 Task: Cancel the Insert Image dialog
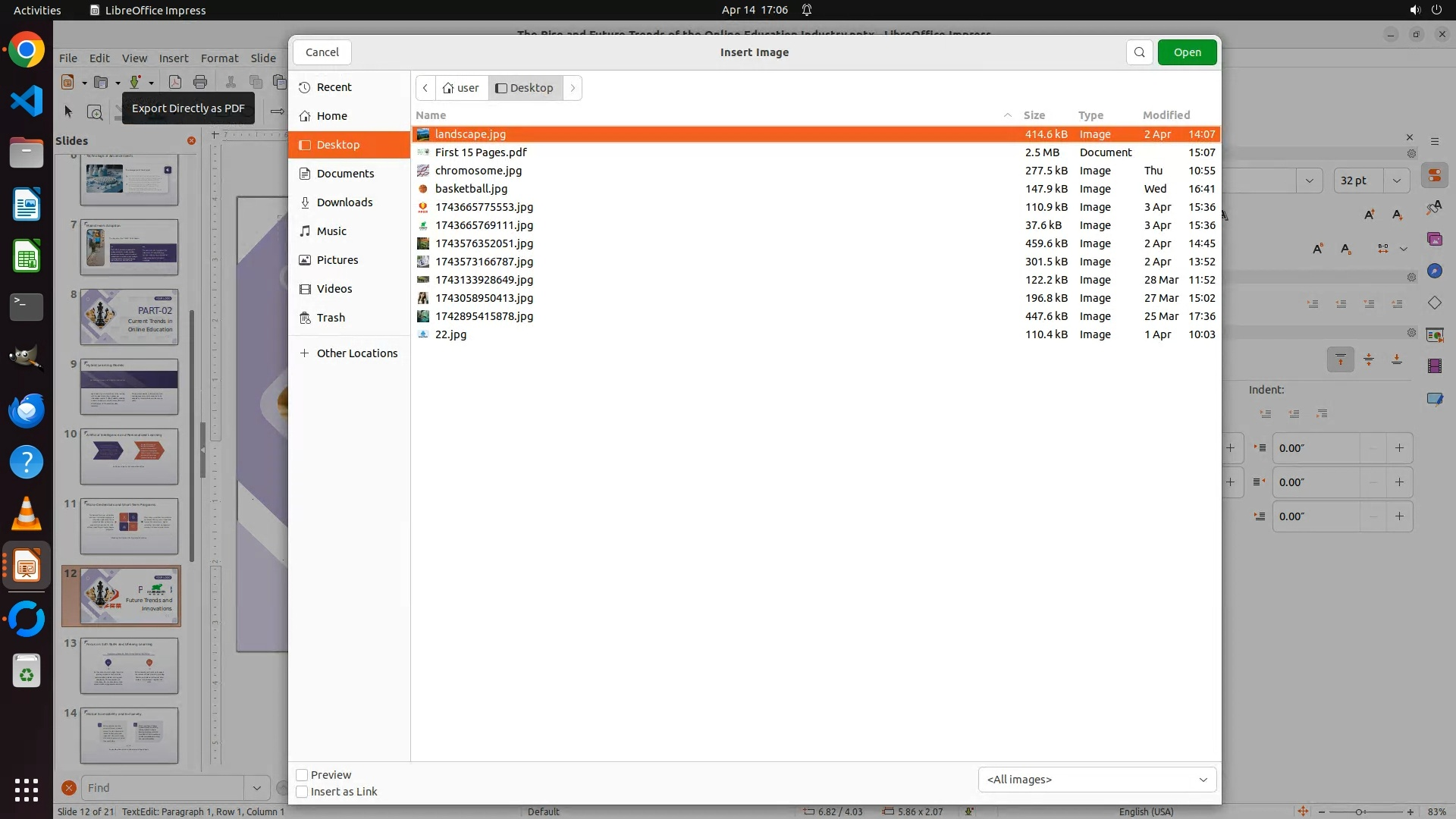[x=322, y=52]
